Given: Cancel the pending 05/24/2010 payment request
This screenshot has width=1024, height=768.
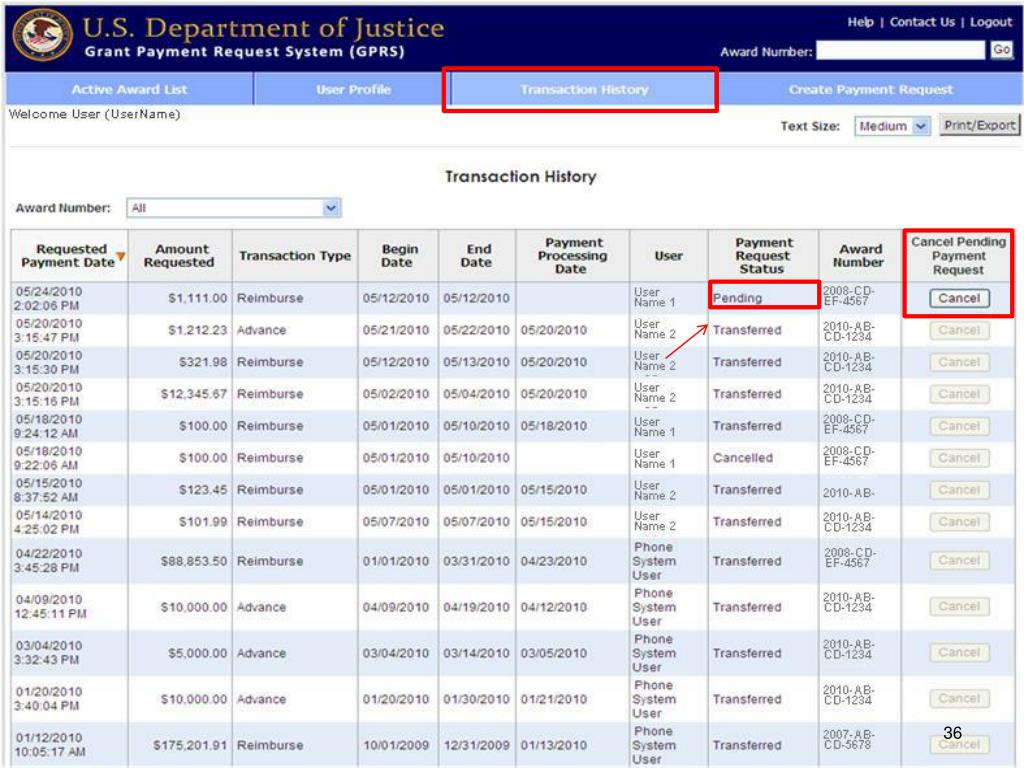Looking at the screenshot, I should click(x=959, y=298).
